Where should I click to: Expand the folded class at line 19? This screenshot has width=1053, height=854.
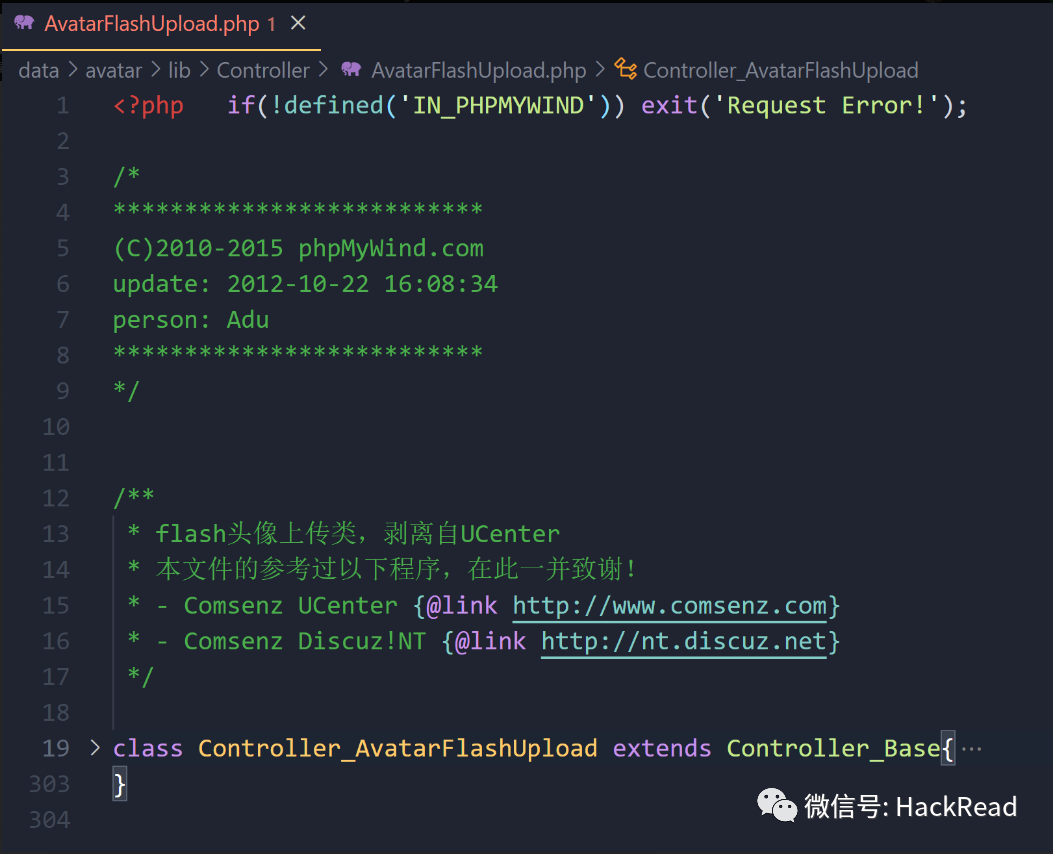[x=95, y=748]
